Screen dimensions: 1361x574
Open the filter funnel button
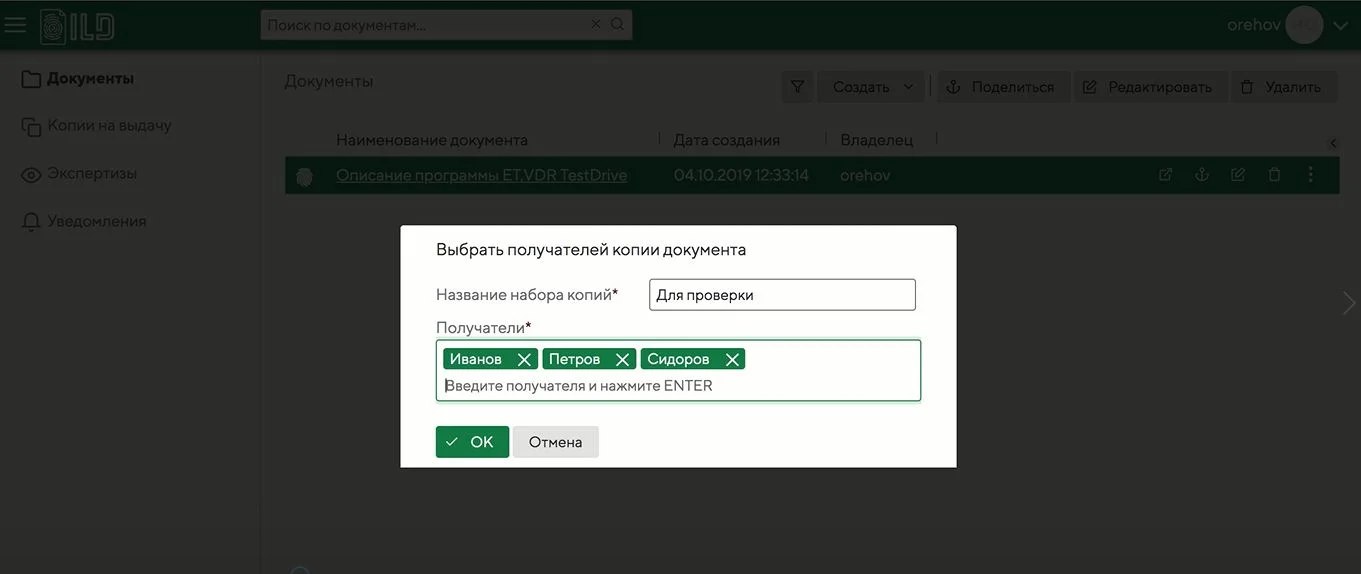797,87
